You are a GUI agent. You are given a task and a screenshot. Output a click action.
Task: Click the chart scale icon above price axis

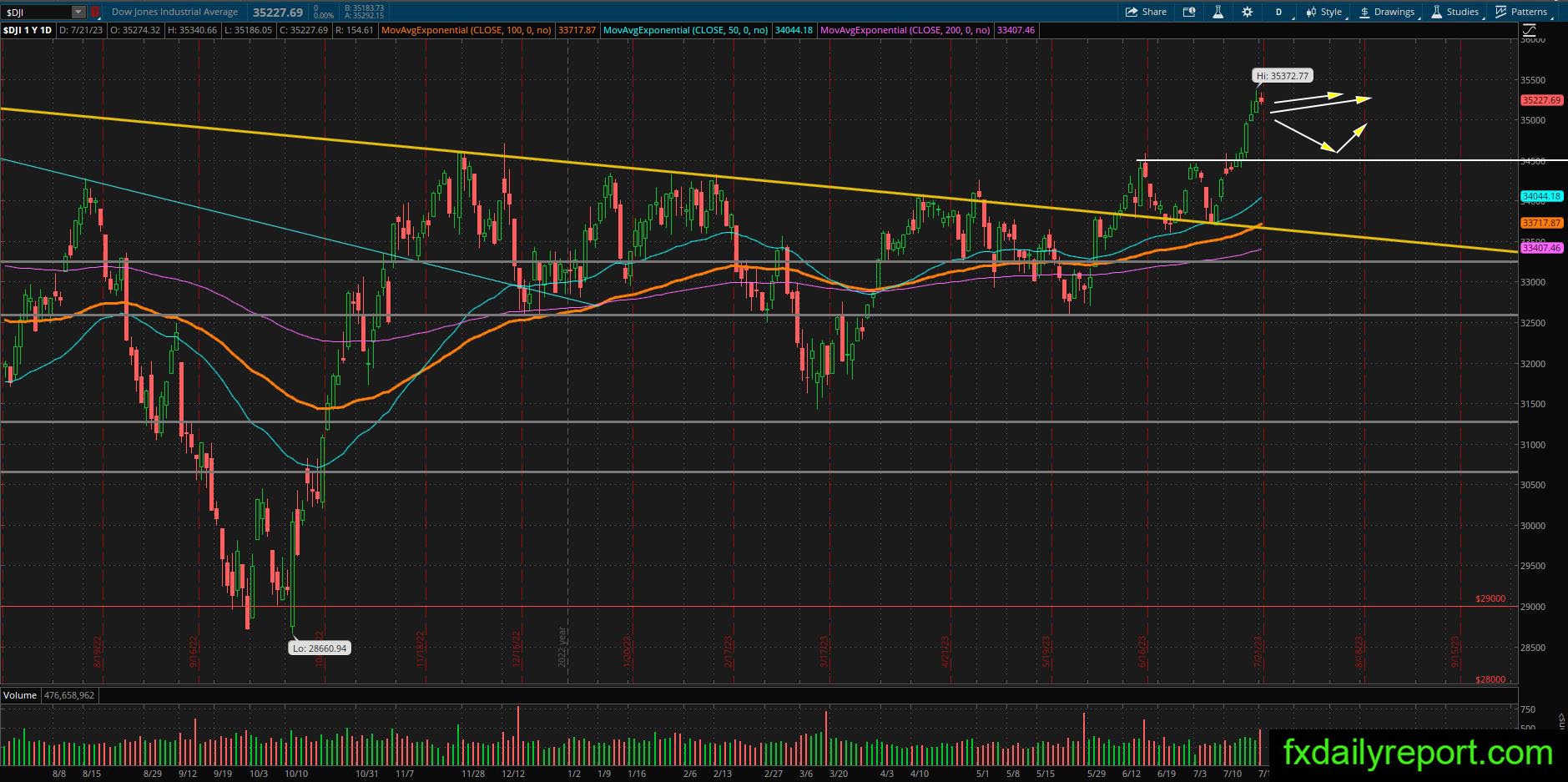tap(1530, 31)
